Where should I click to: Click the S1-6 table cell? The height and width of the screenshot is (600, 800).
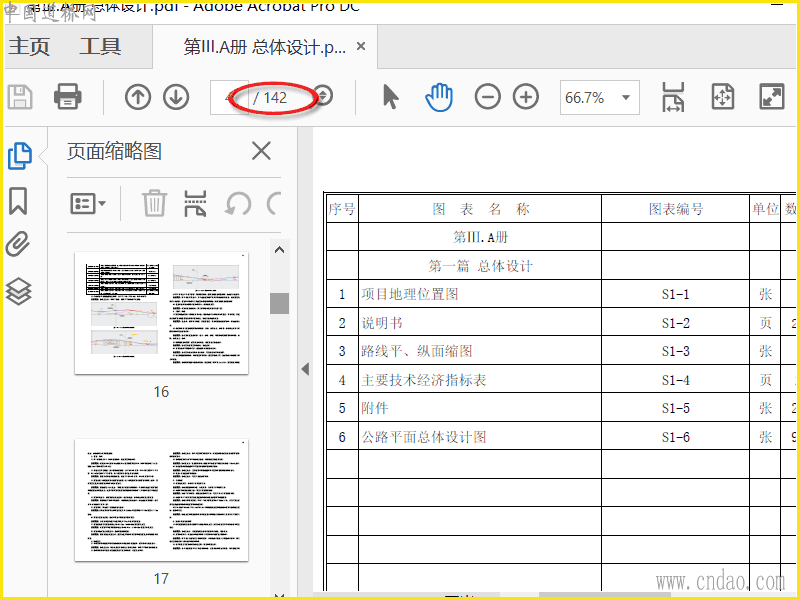676,437
